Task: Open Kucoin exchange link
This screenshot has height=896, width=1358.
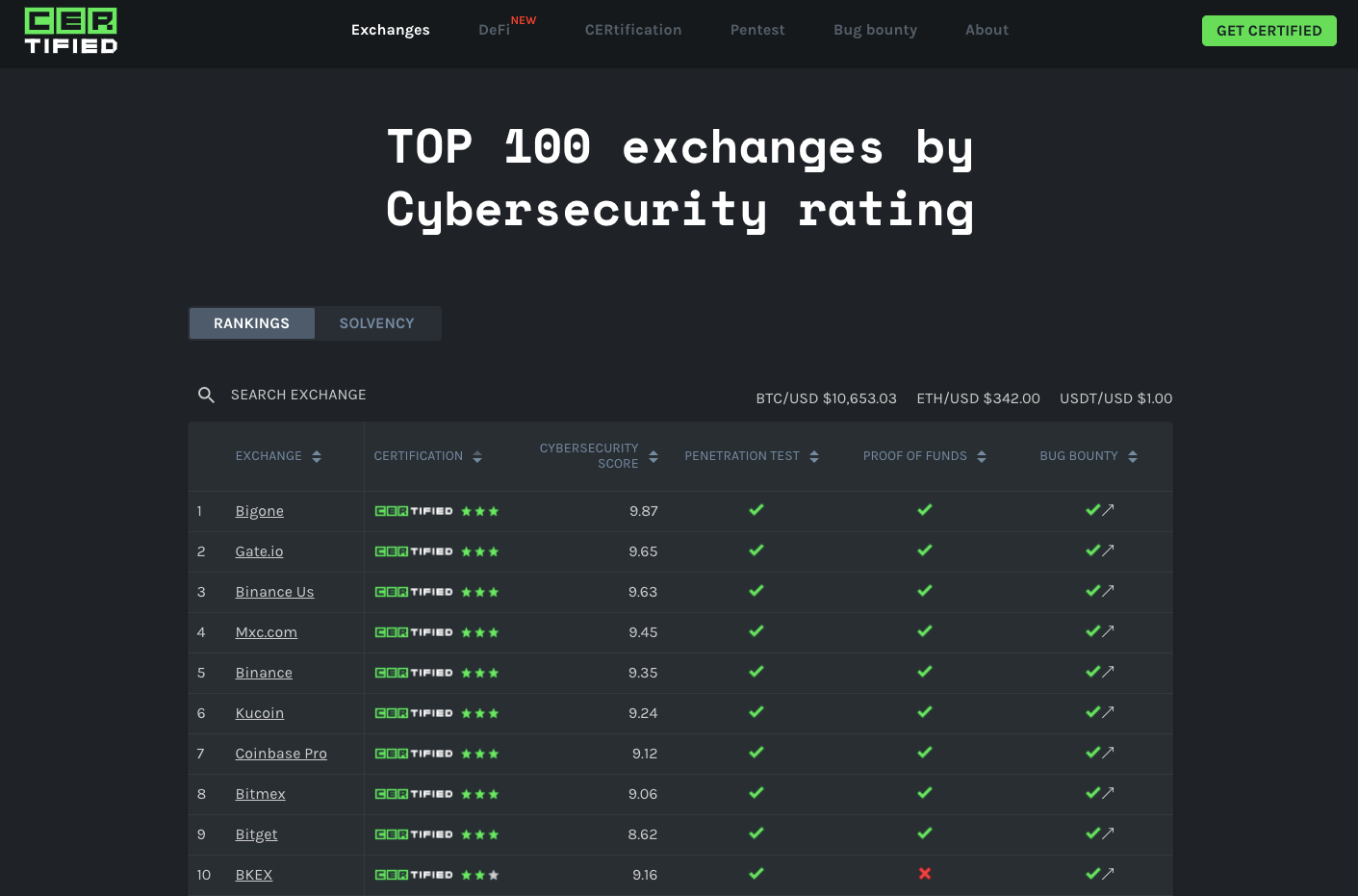Action: [x=260, y=713]
